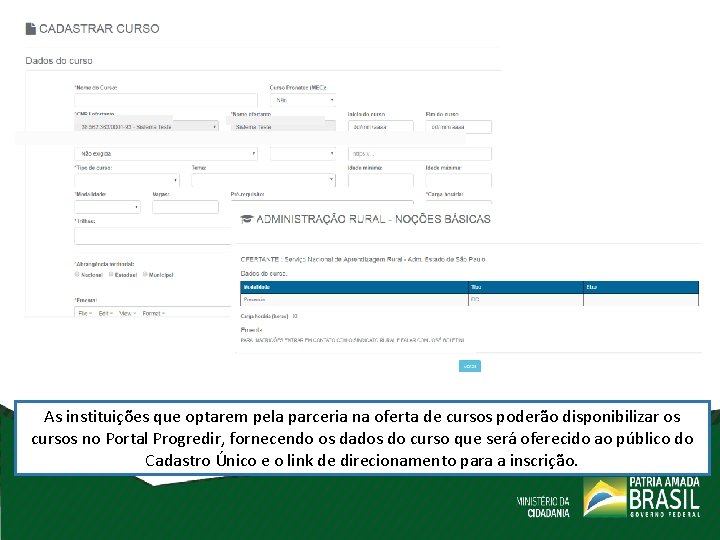Open the CNPJ ofertante dropdown showing Sistema Teste
Screen dimensions: 720x540
(146, 127)
